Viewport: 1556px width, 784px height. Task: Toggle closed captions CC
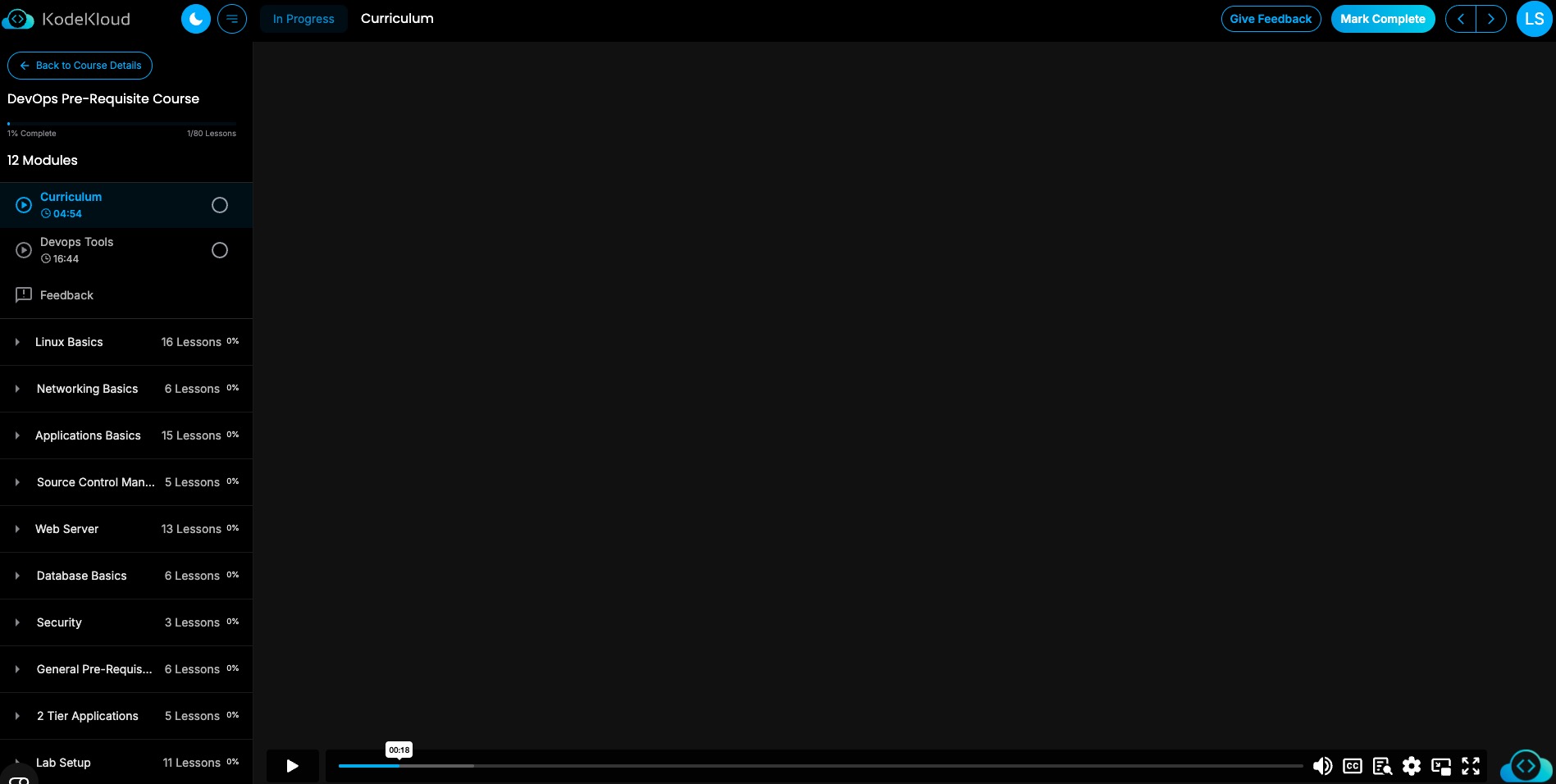[1353, 766]
